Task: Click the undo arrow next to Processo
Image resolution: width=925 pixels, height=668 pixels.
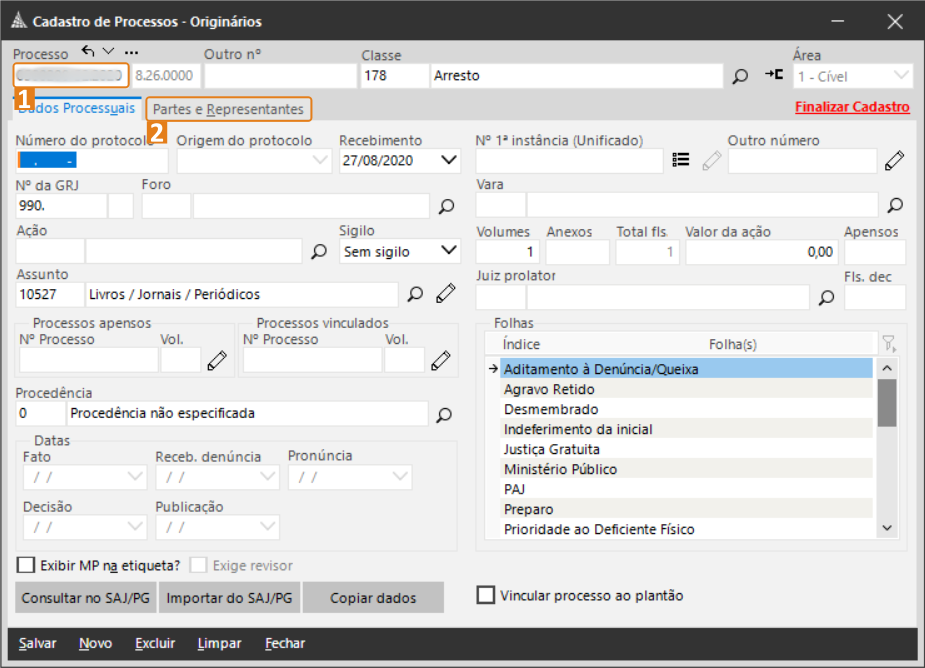Action: coord(88,51)
